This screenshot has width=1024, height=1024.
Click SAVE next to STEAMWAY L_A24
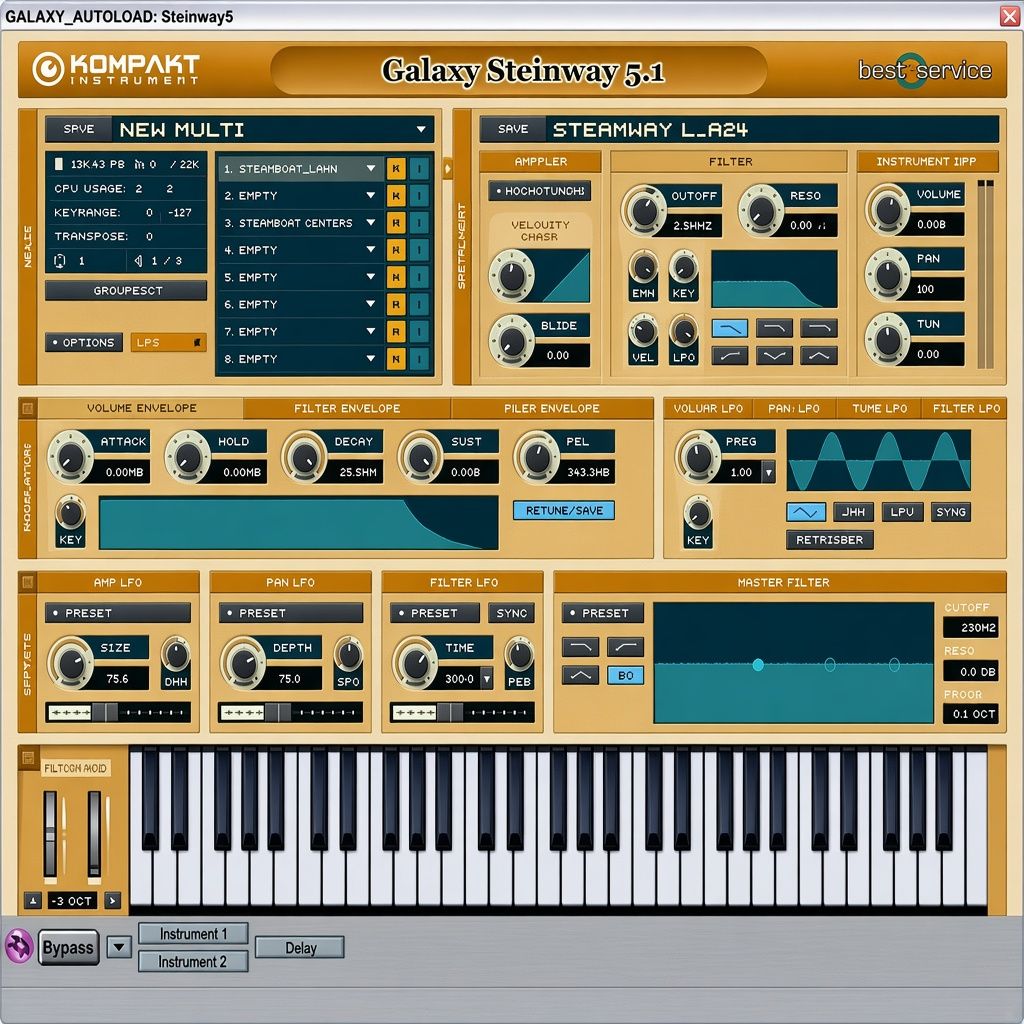tap(513, 129)
